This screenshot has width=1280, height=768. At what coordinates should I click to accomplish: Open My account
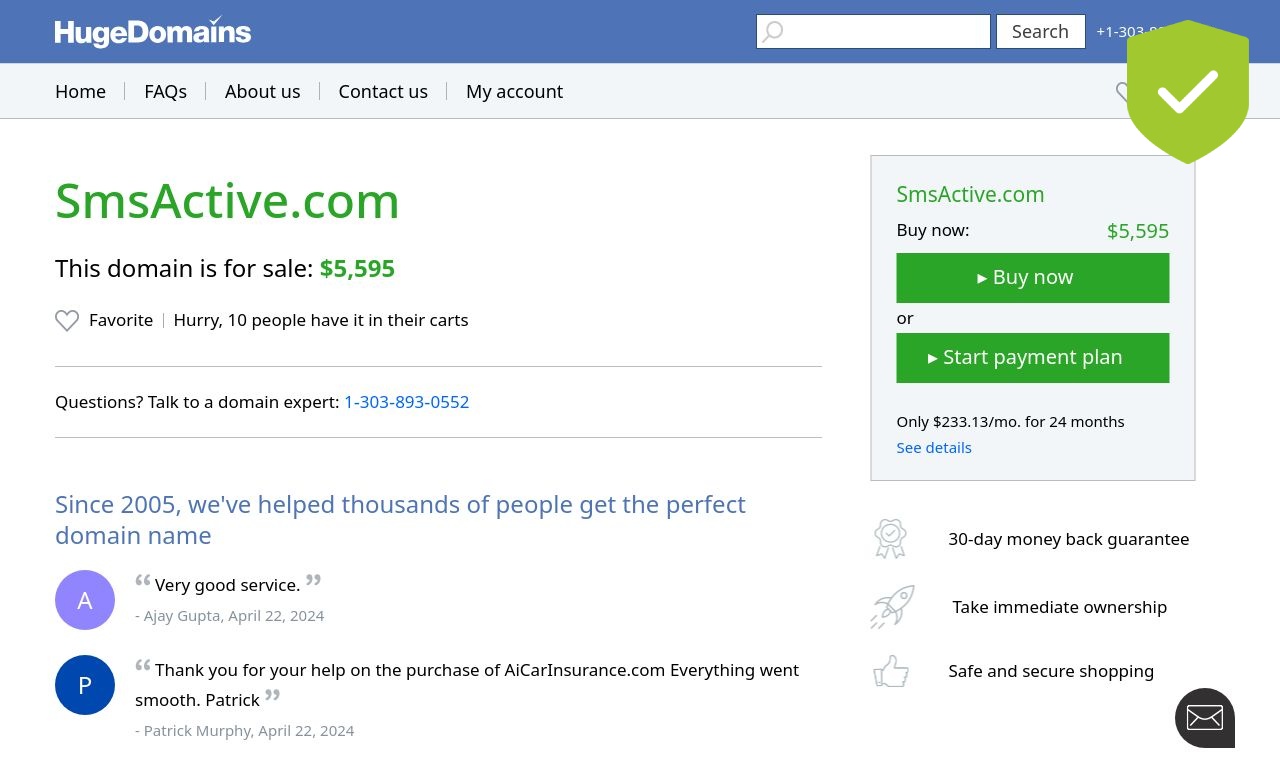click(x=514, y=91)
